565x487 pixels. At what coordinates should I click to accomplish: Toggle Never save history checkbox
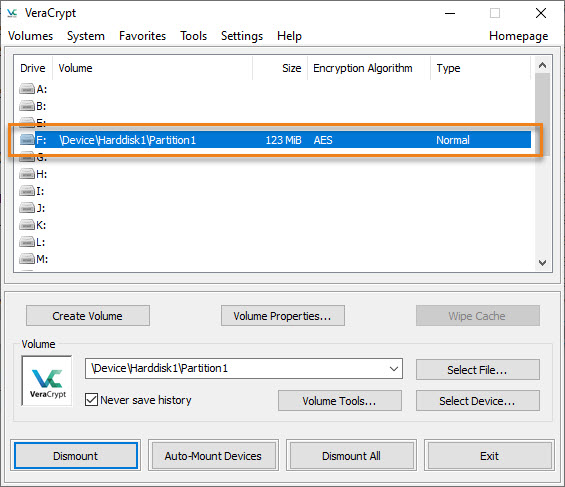click(92, 399)
